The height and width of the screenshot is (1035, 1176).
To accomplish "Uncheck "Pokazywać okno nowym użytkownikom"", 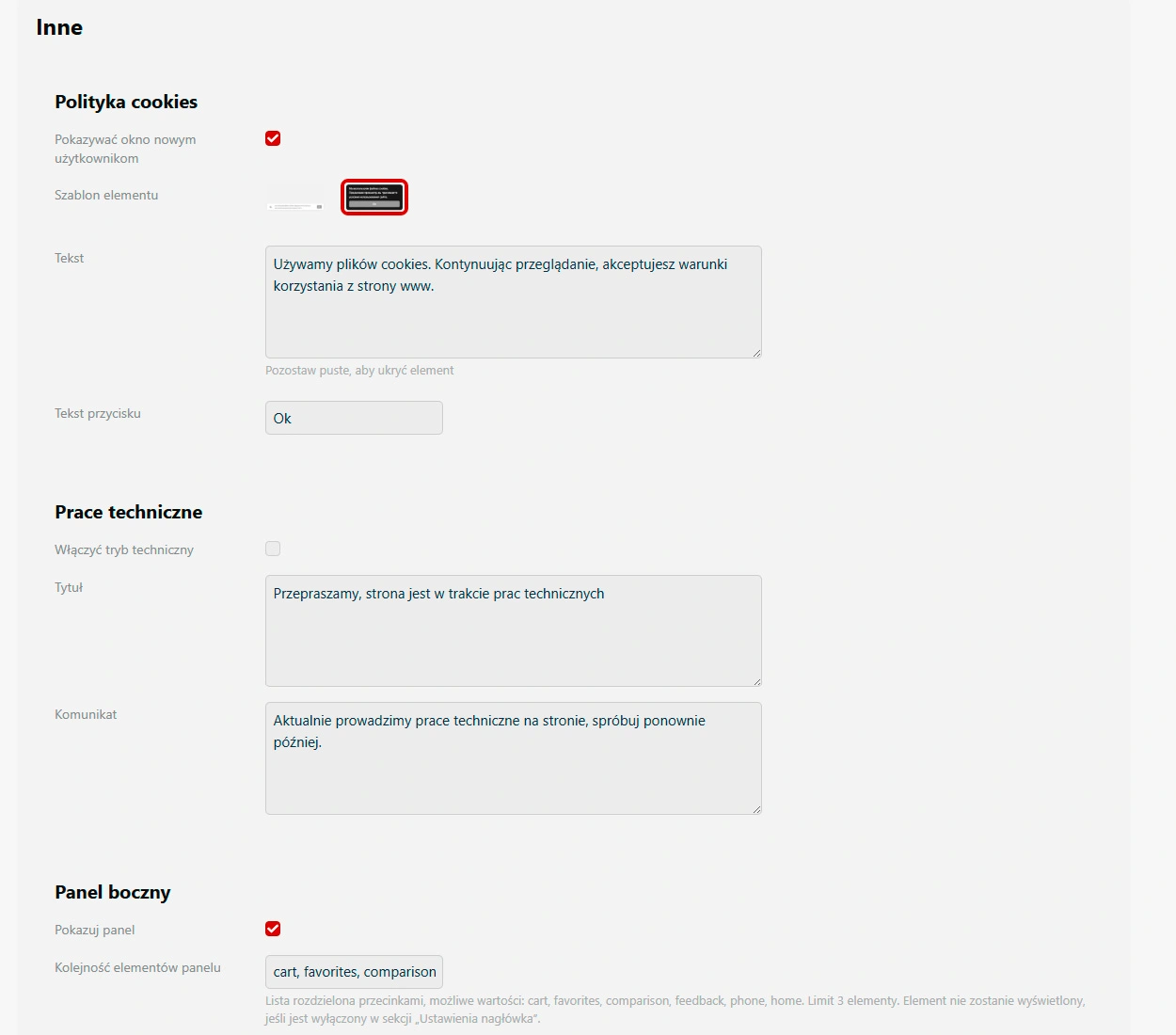I will (x=273, y=138).
